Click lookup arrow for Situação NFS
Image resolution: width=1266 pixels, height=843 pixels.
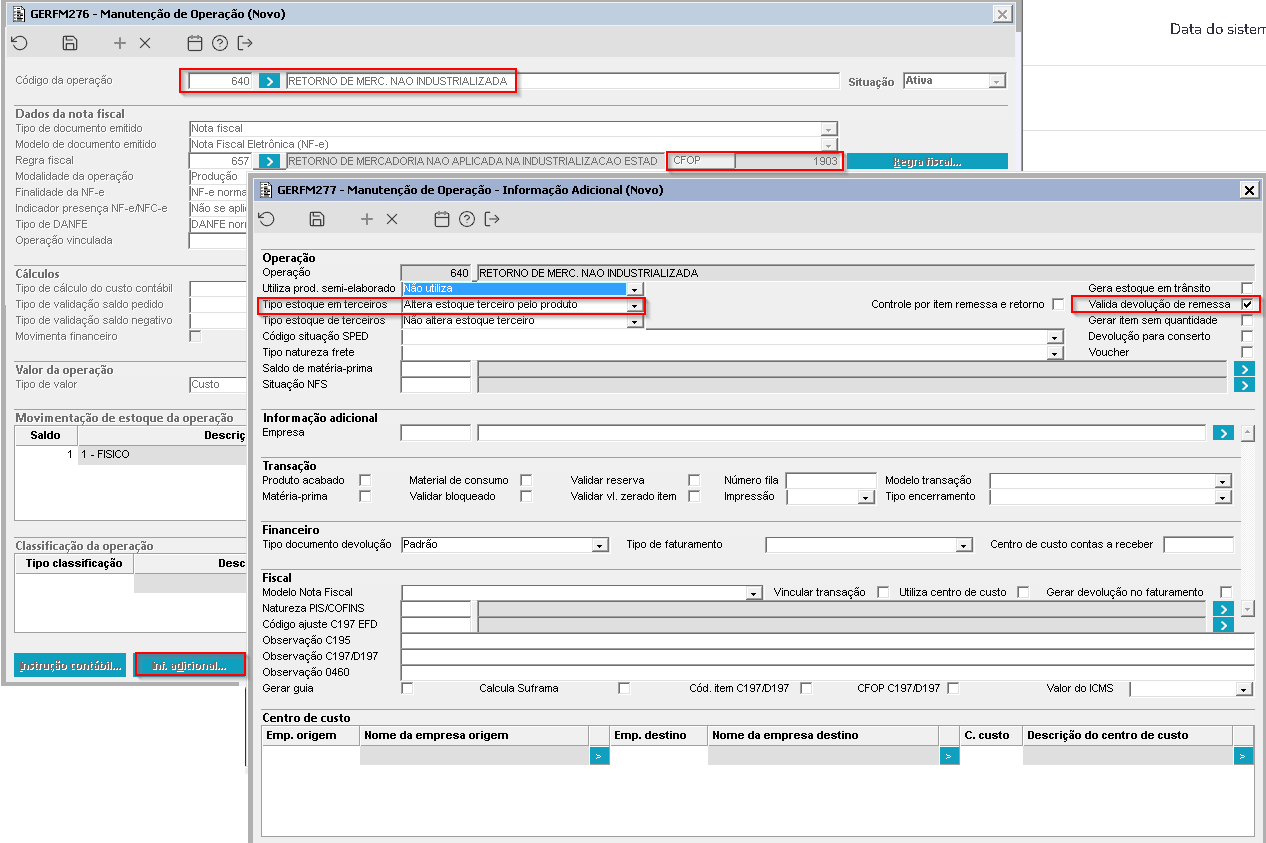[x=1244, y=385]
